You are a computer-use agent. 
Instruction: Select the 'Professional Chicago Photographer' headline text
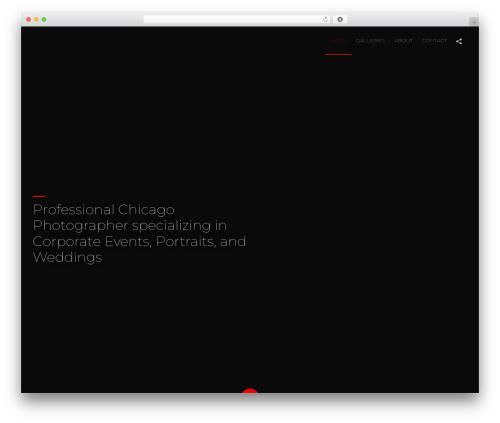139,233
